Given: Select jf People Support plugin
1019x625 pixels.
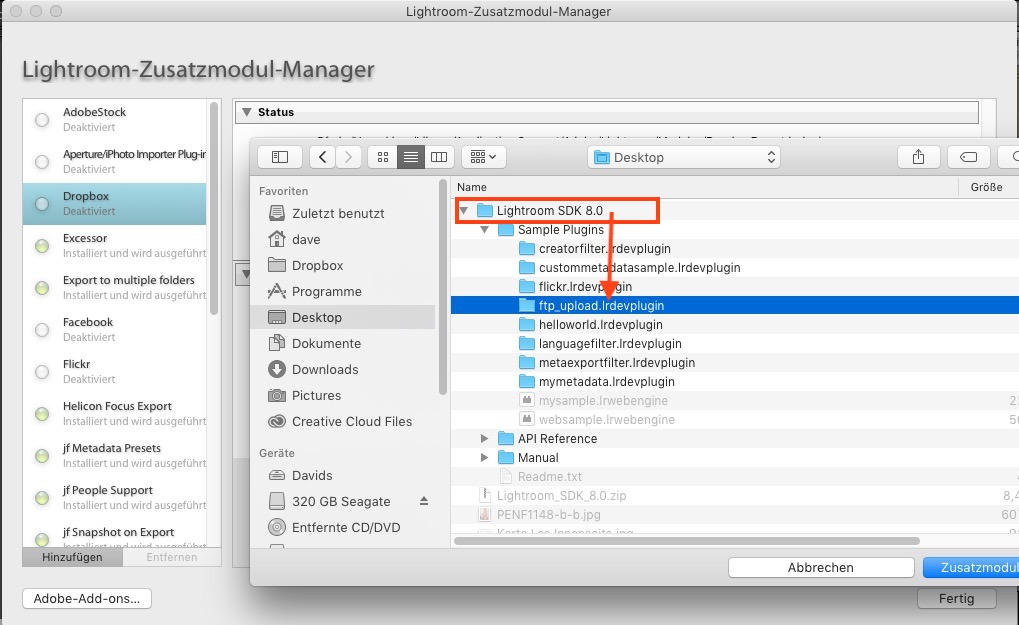Looking at the screenshot, I should pyautogui.click(x=115, y=498).
